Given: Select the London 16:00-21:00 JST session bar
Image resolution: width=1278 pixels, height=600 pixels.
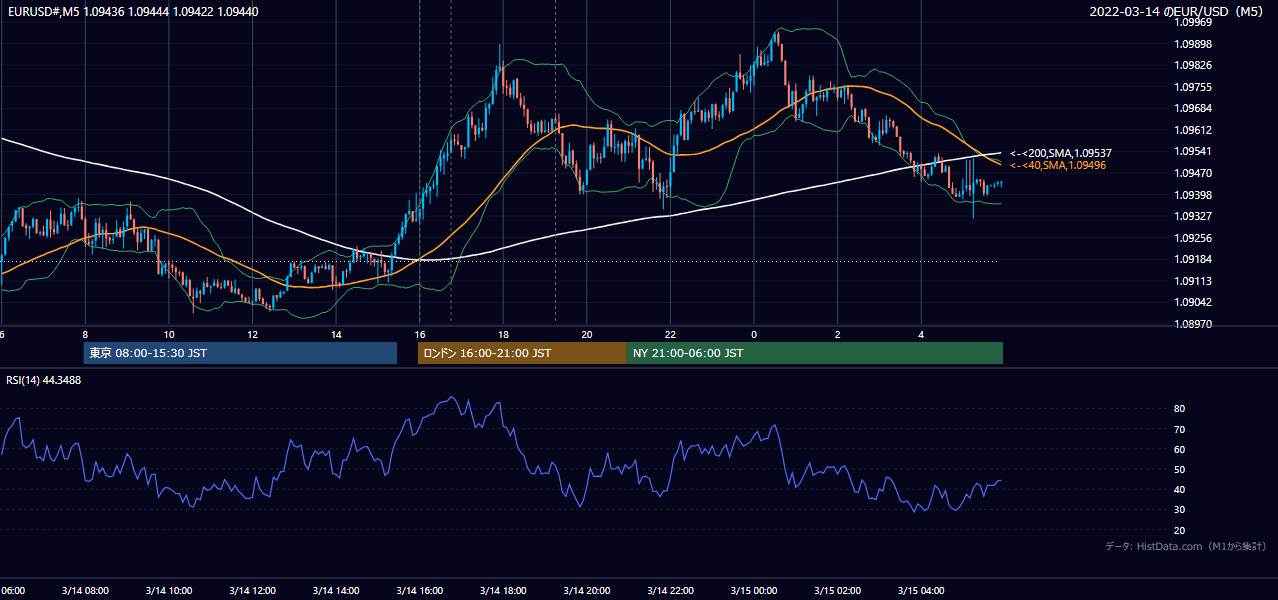Looking at the screenshot, I should point(522,353).
